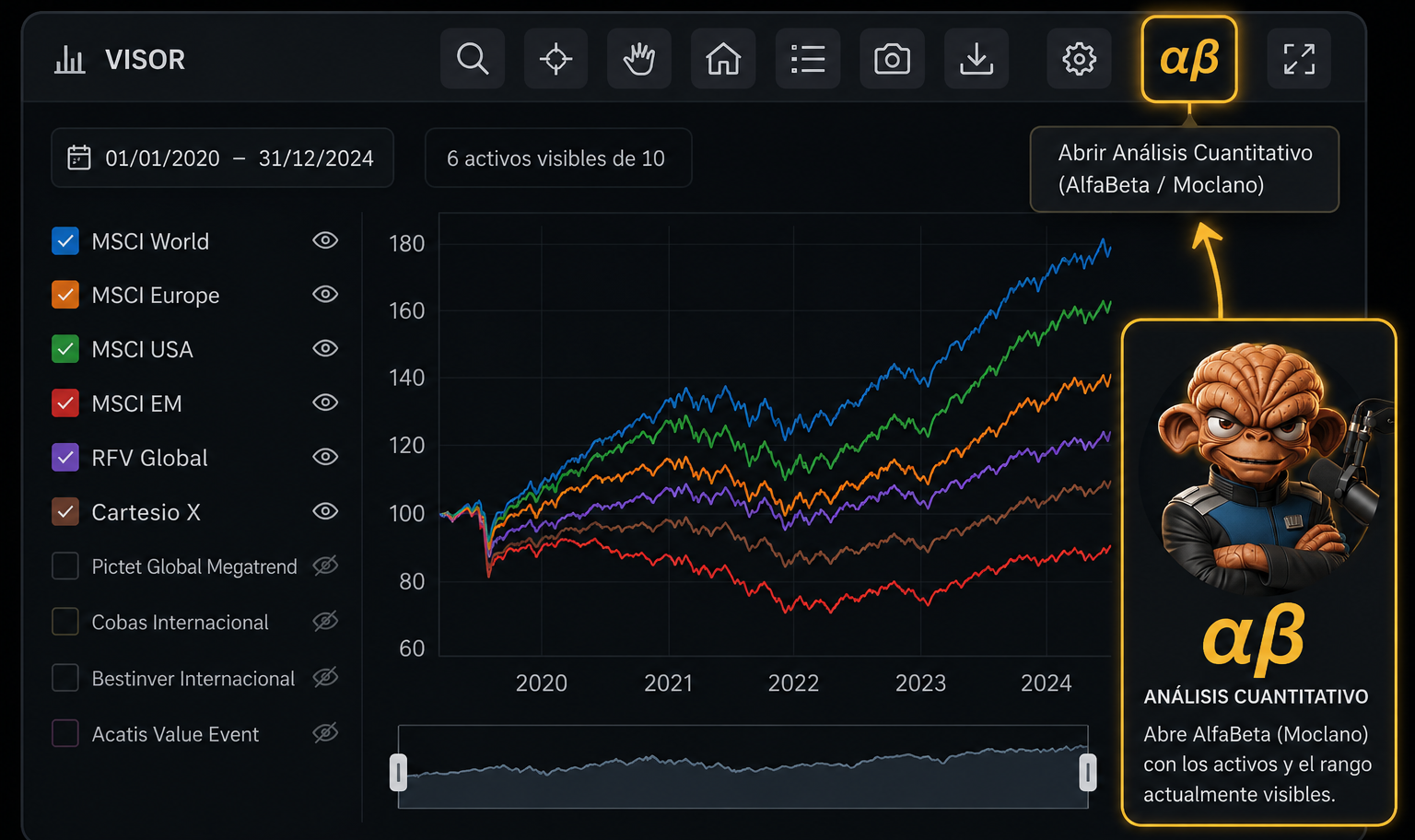Image resolution: width=1415 pixels, height=840 pixels.
Task: Select the pan hand tool
Action: (x=639, y=59)
